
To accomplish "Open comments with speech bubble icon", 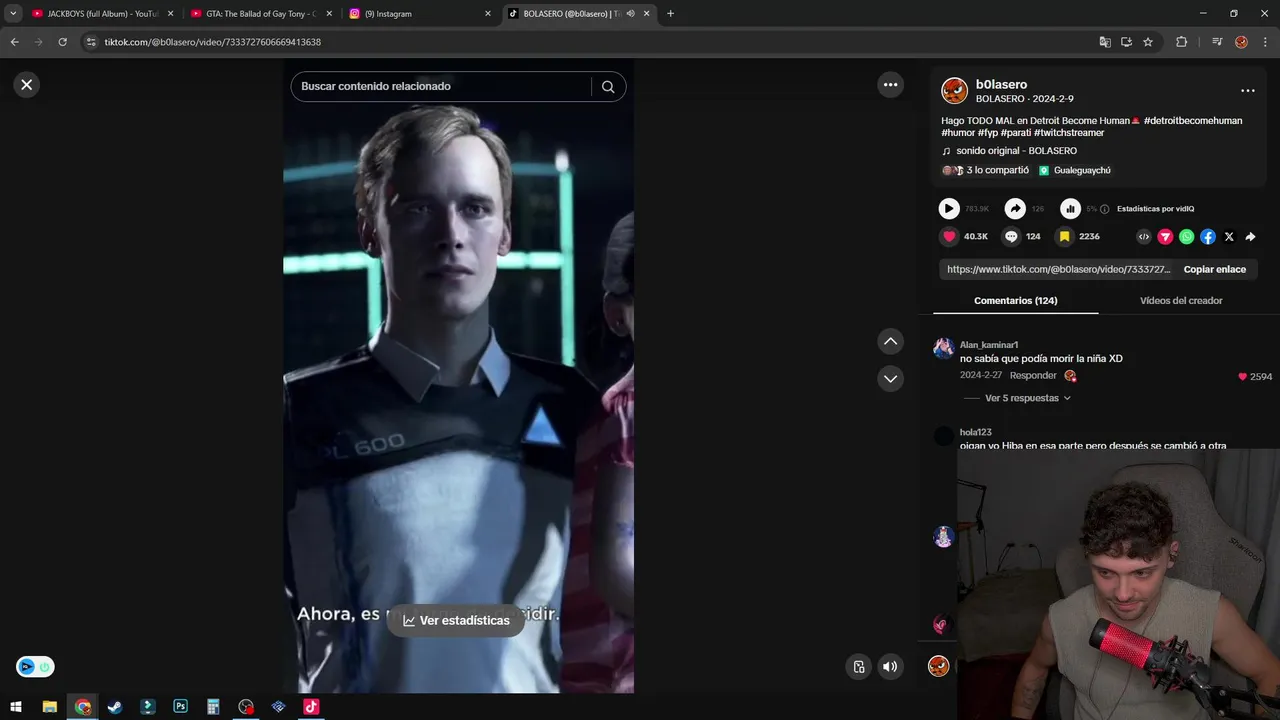I will (1011, 237).
